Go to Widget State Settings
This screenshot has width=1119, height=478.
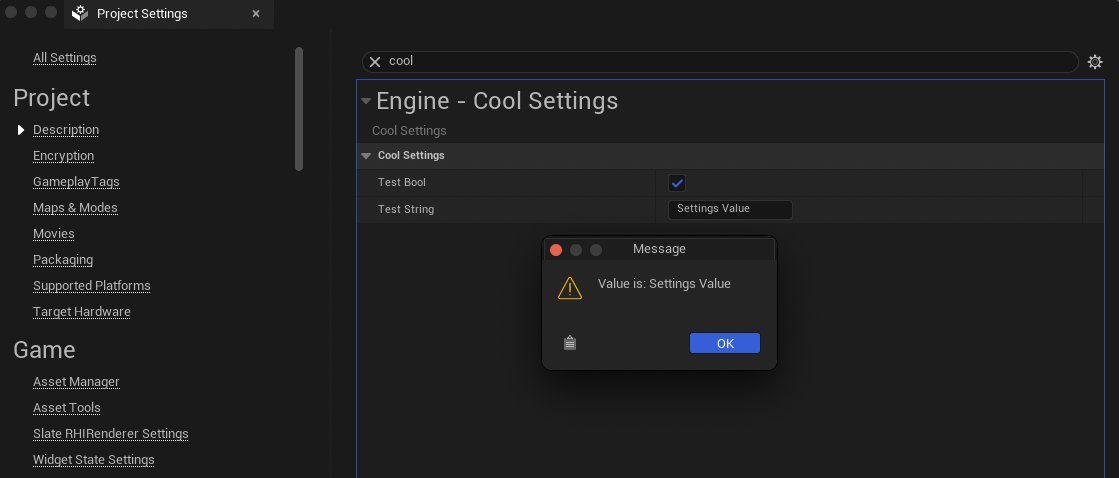point(93,460)
